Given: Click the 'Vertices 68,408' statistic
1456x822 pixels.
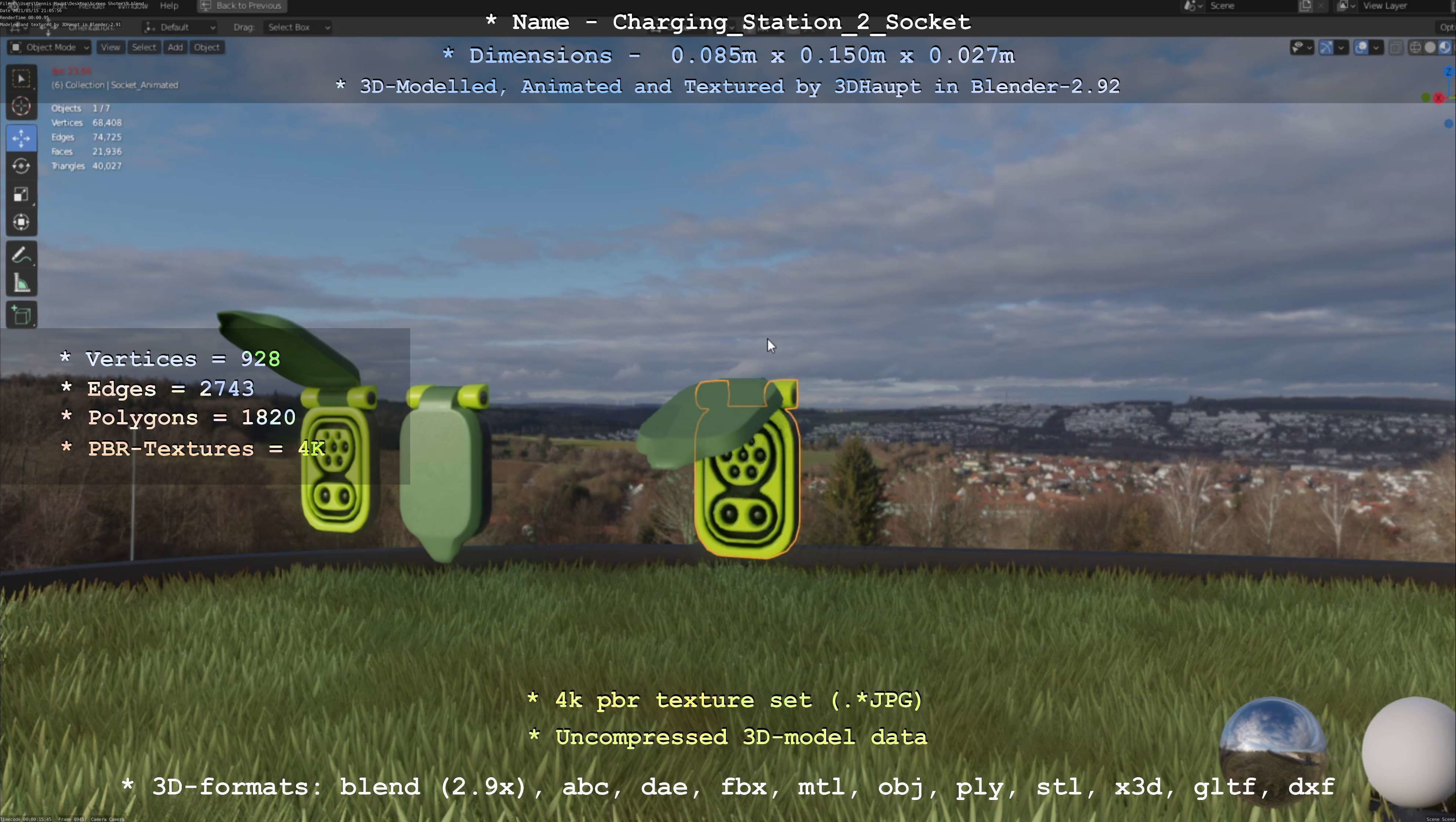Looking at the screenshot, I should (x=86, y=123).
